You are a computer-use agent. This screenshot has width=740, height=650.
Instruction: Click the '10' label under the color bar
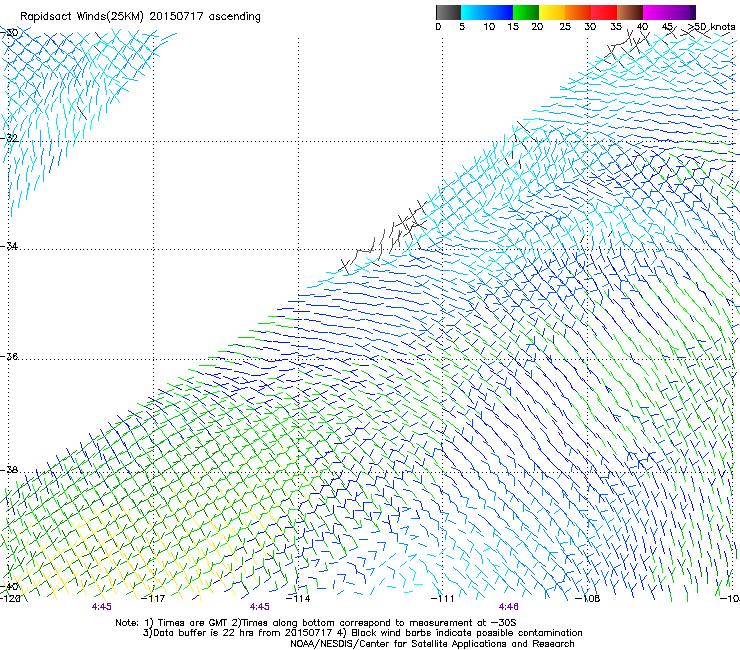coord(489,27)
